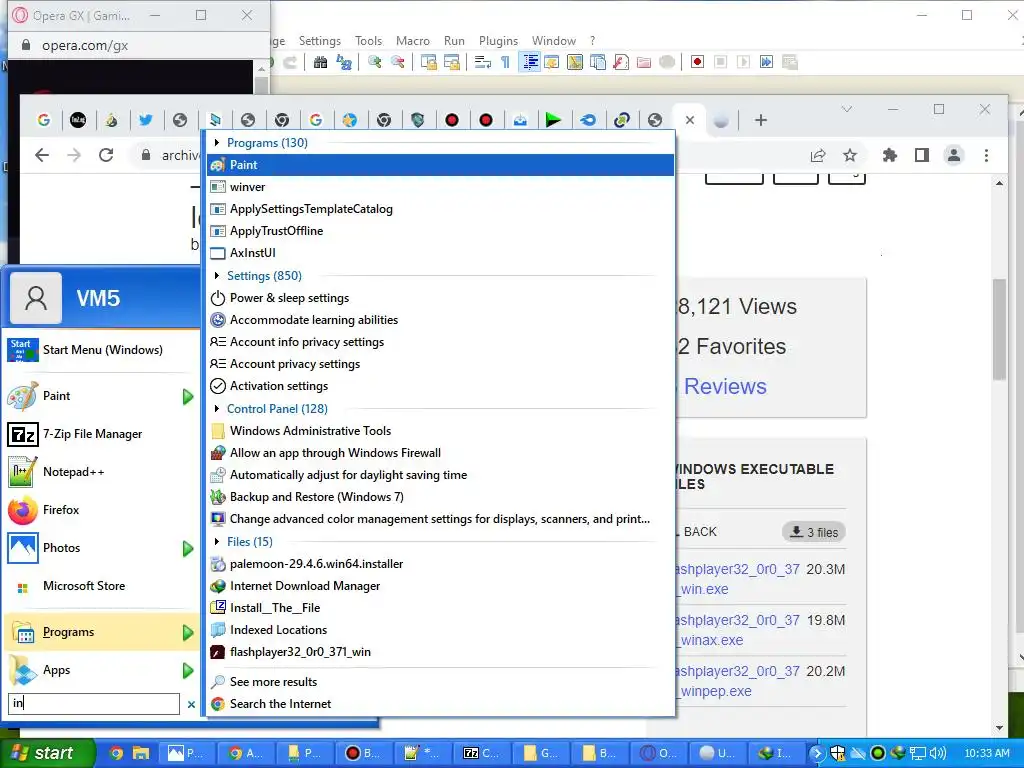This screenshot has height=768, width=1024.
Task: Click the Reviews link on archive page
Action: click(x=724, y=386)
